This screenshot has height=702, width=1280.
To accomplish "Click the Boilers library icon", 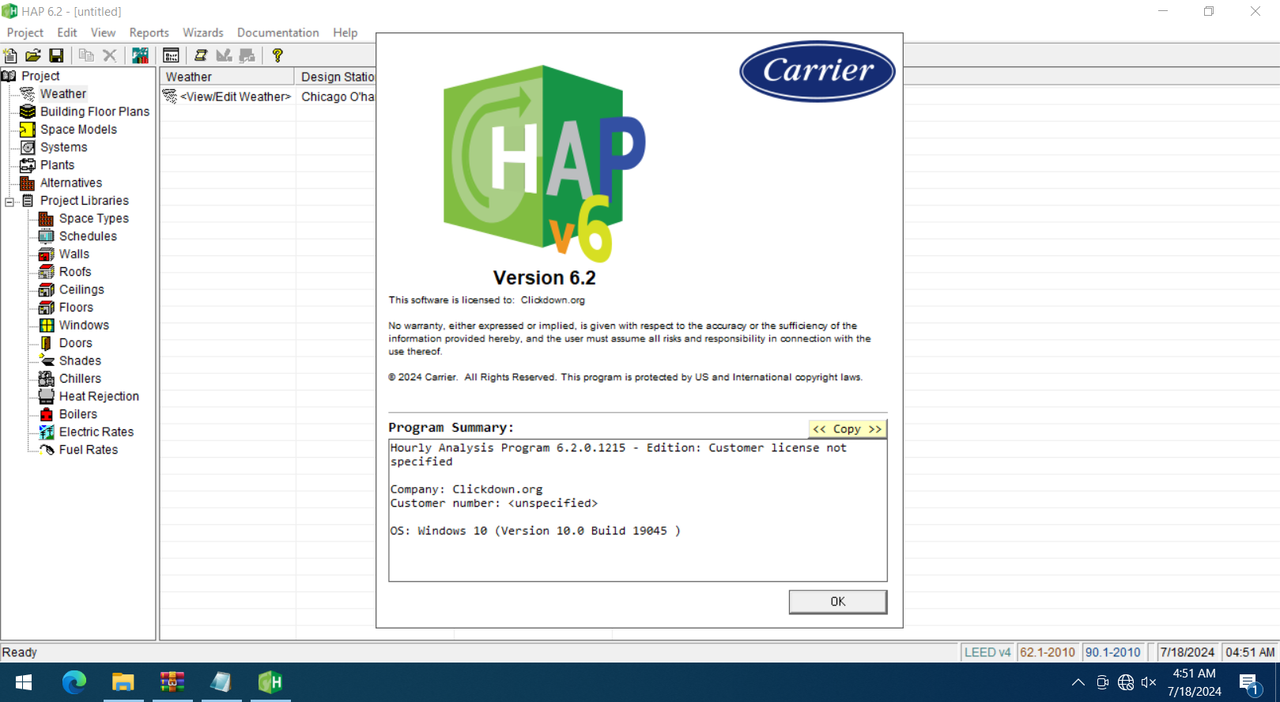I will [46, 414].
